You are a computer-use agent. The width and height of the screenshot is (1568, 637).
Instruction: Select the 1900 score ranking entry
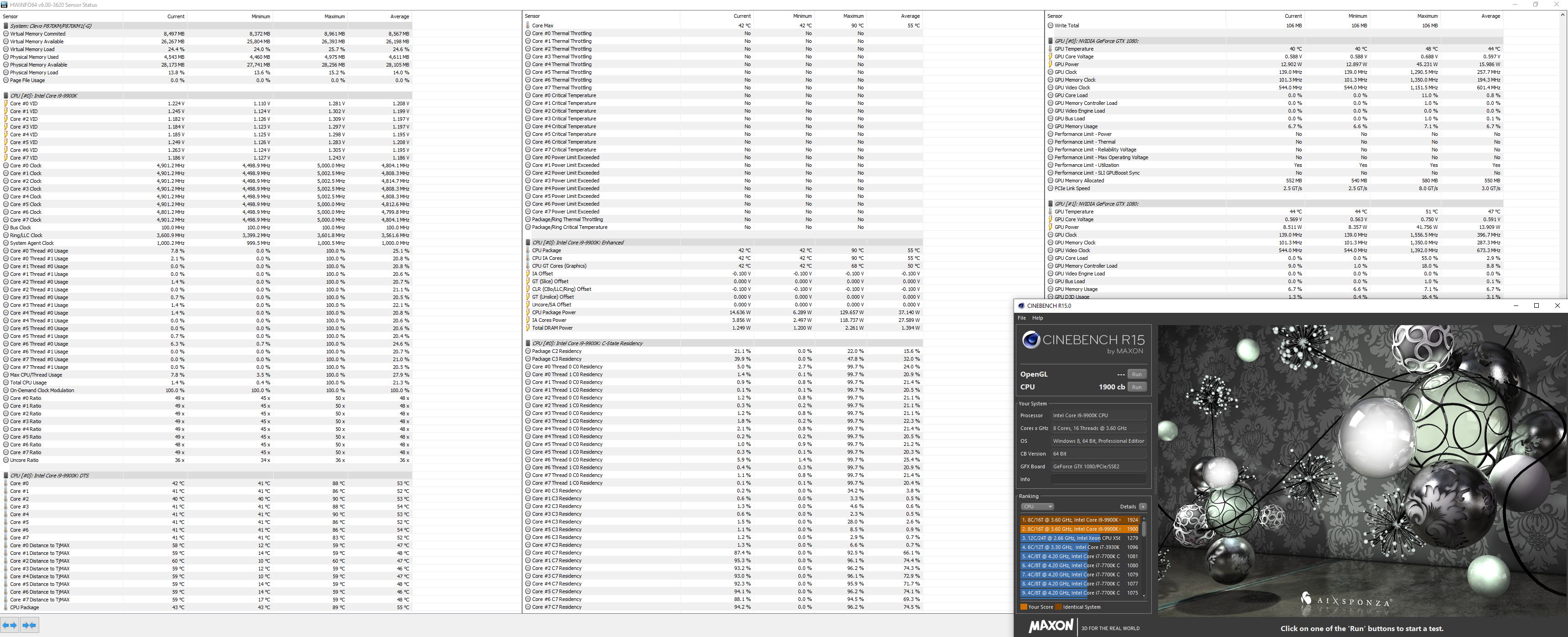(1079, 529)
